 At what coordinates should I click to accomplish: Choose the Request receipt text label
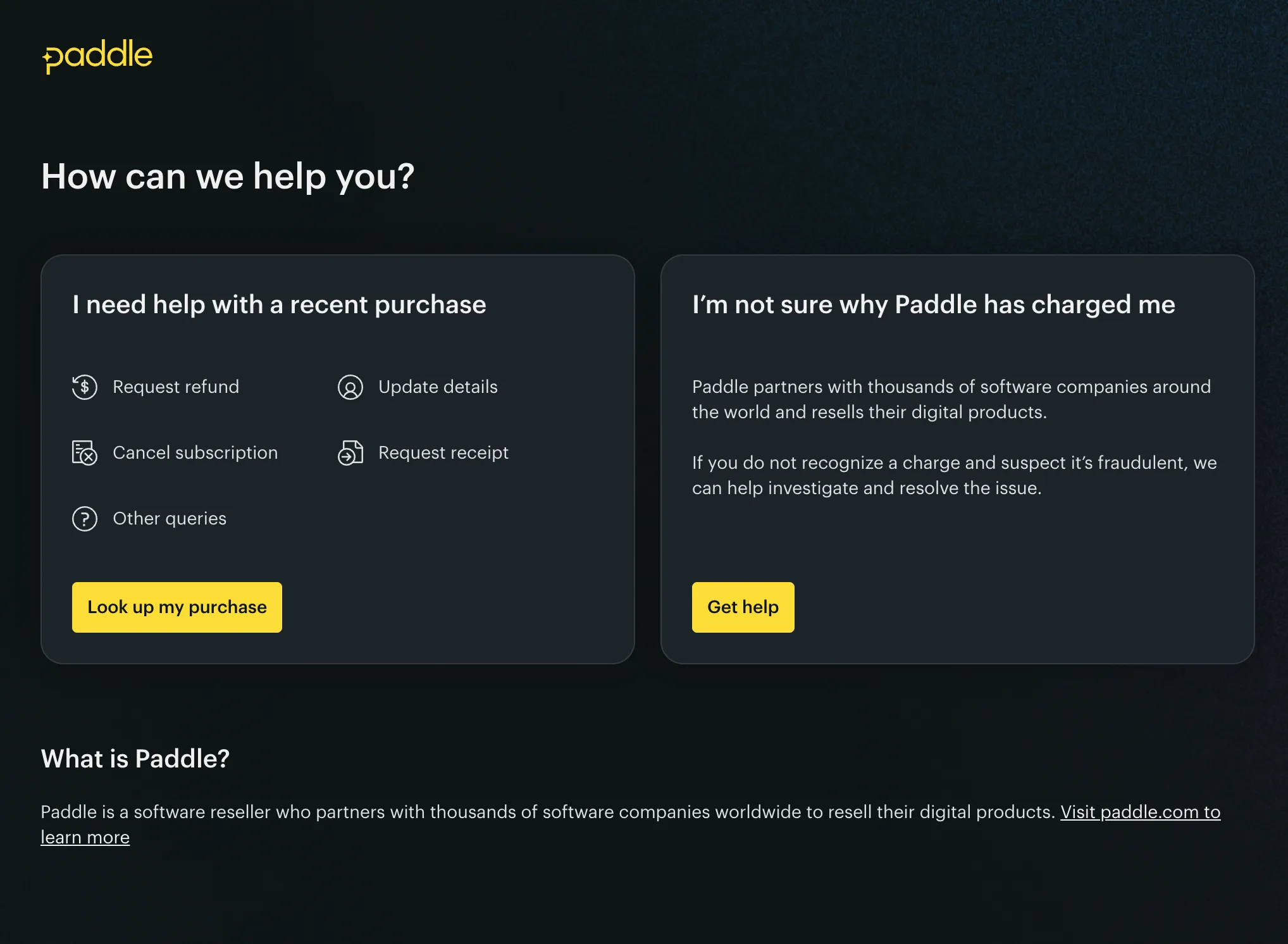pyautogui.click(x=443, y=453)
